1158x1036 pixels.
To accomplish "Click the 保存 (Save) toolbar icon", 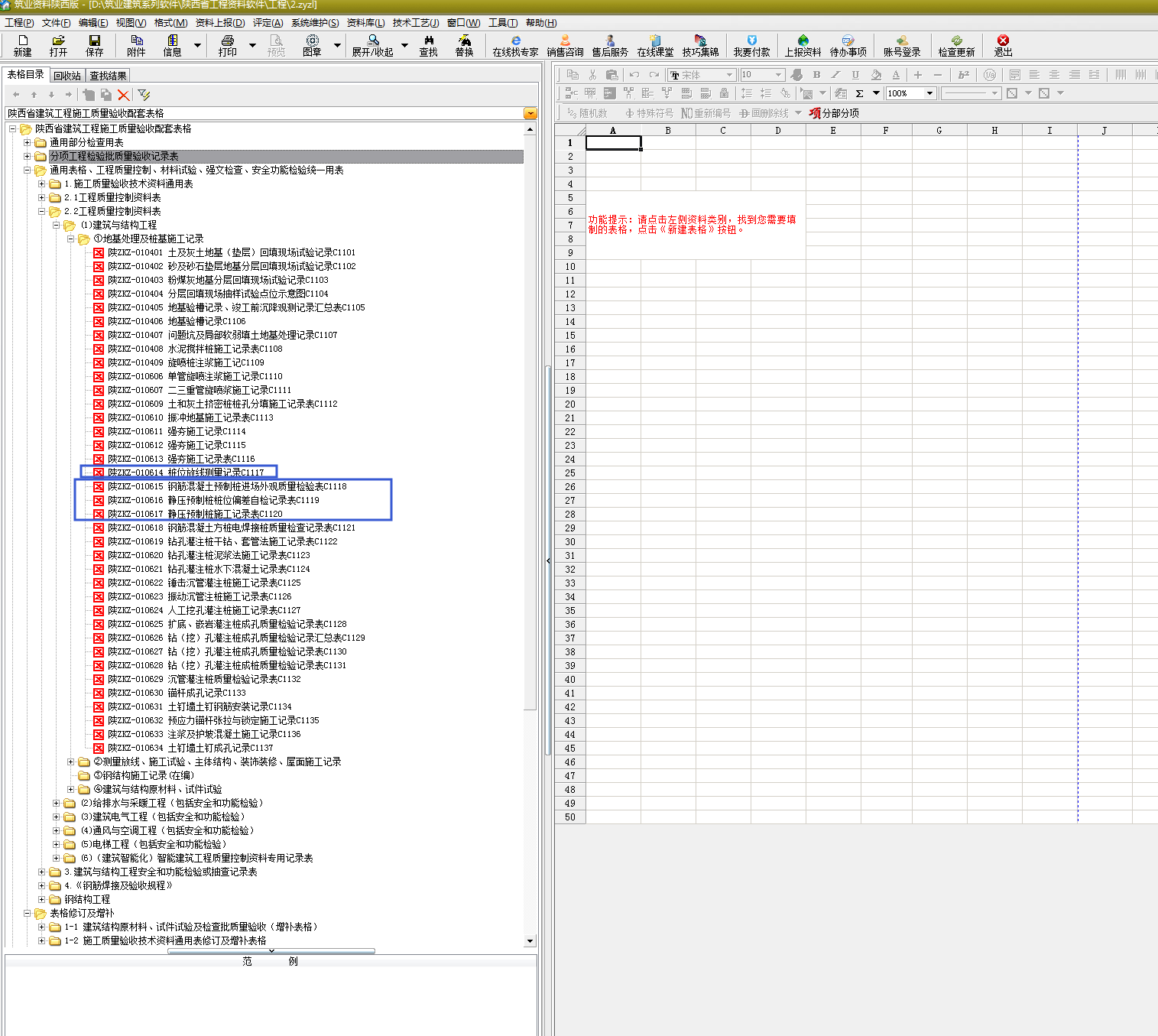I will 95,46.
